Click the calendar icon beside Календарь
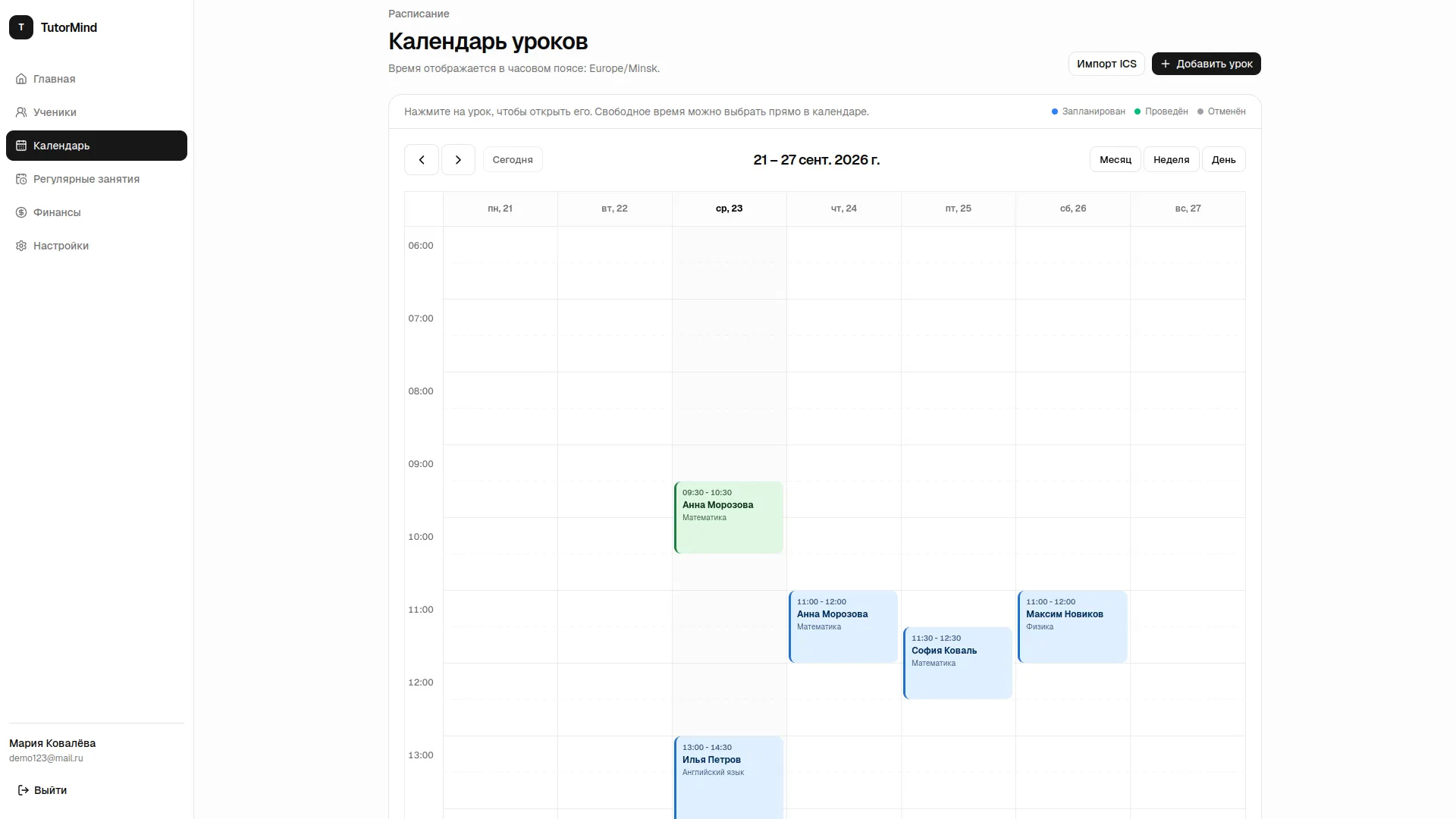 click(x=21, y=146)
